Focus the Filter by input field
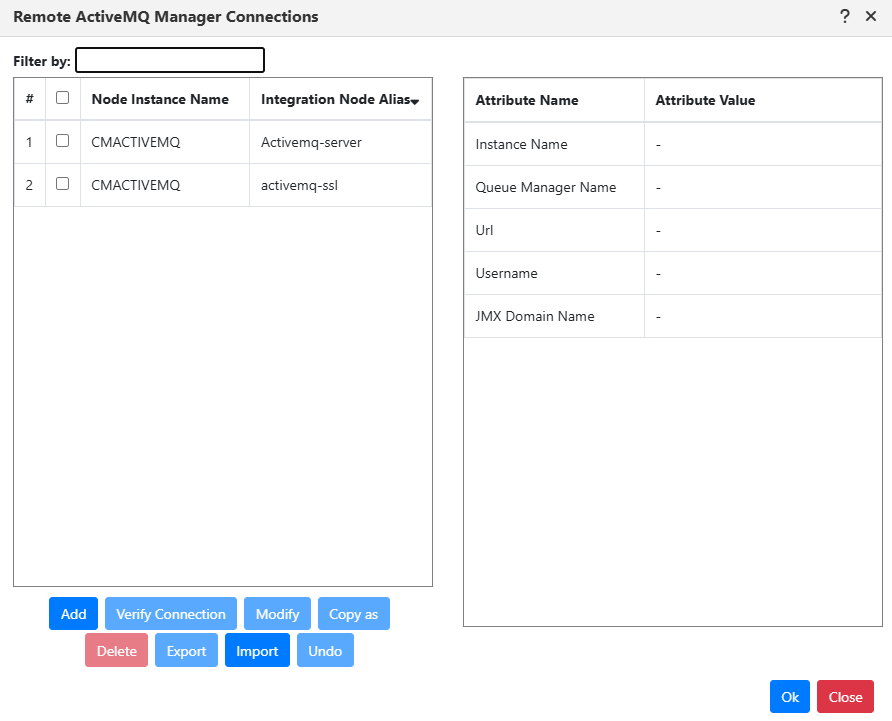The width and height of the screenshot is (892, 721). tap(170, 60)
